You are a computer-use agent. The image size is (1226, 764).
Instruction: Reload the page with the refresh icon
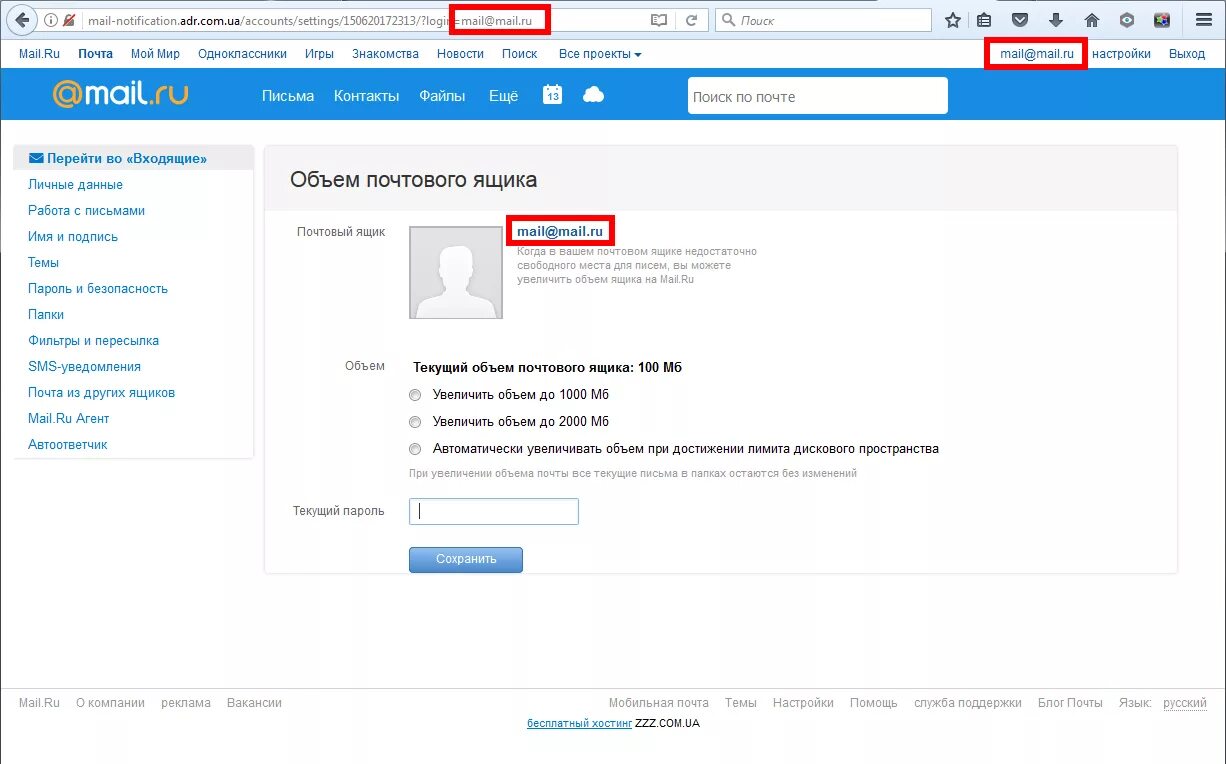[x=691, y=20]
